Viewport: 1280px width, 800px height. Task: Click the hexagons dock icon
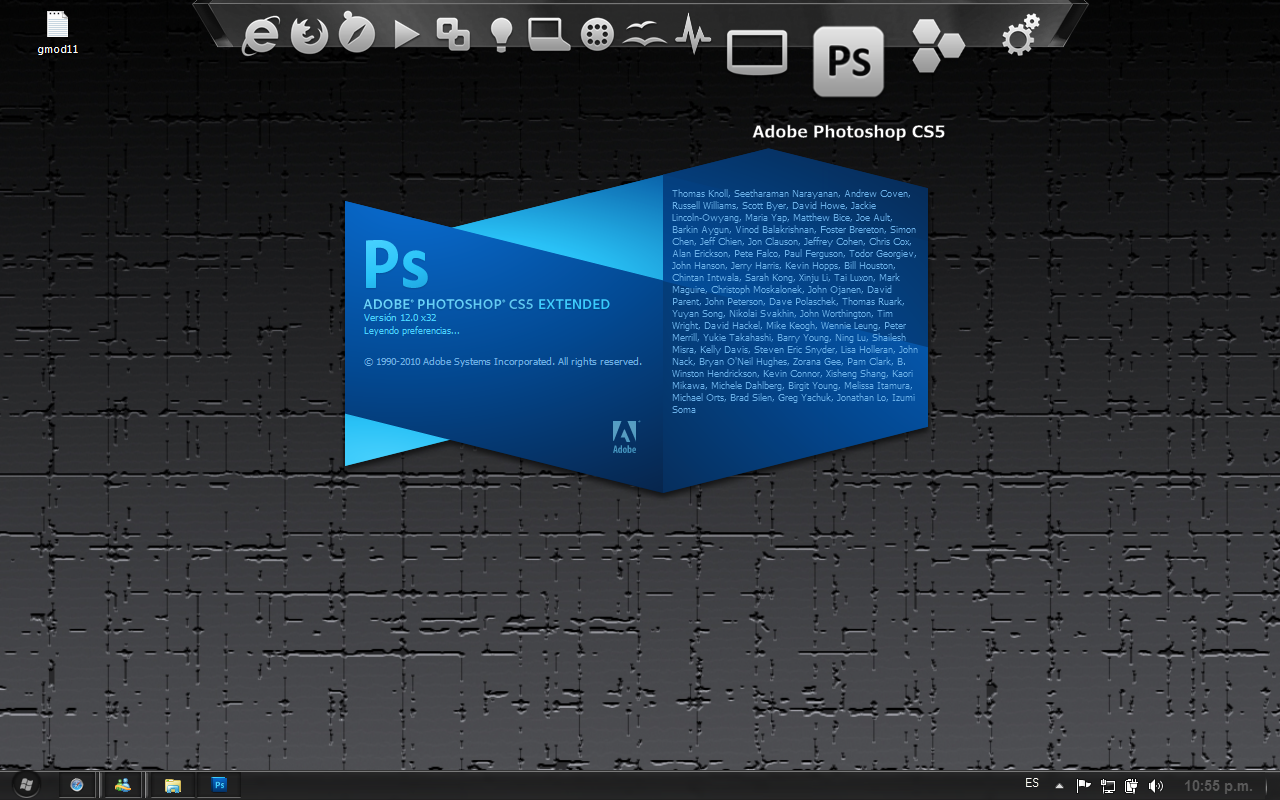(x=938, y=46)
